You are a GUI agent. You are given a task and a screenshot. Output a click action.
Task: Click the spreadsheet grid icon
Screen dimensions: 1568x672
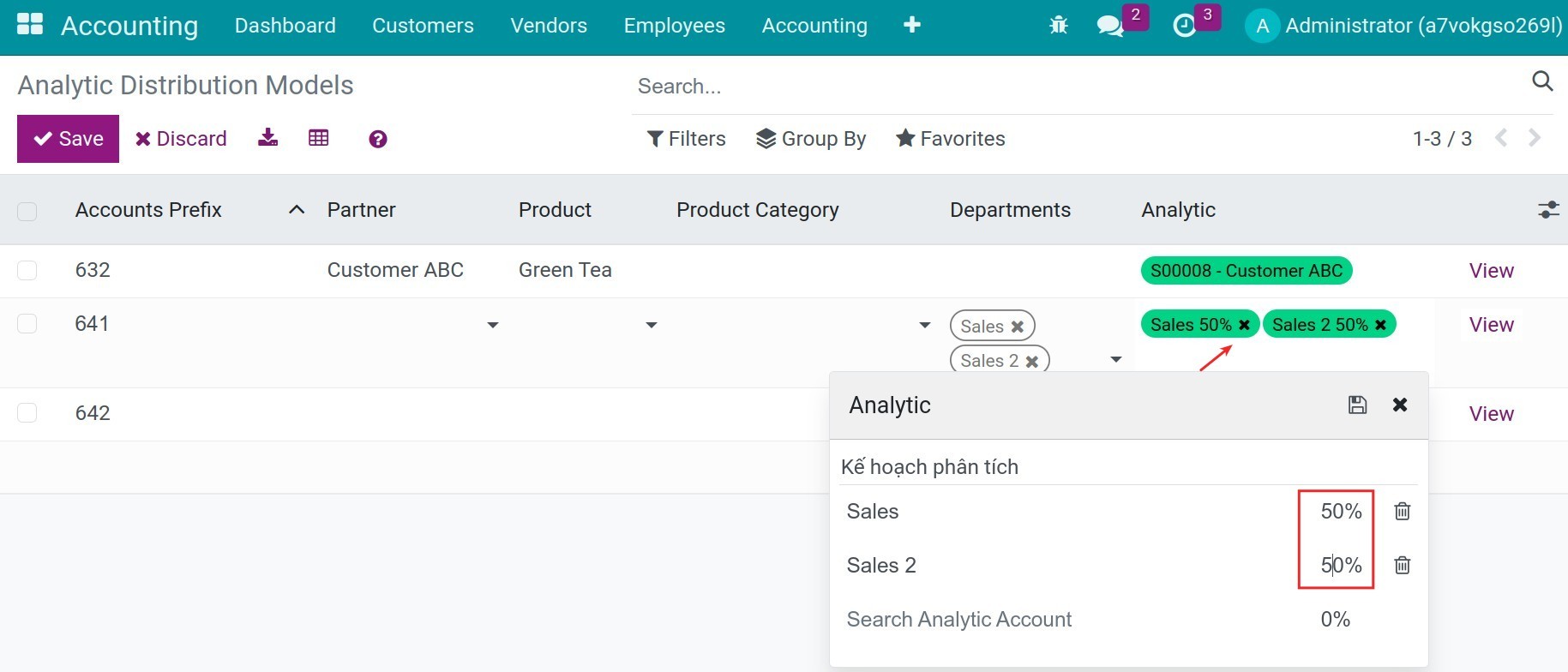[x=318, y=138]
